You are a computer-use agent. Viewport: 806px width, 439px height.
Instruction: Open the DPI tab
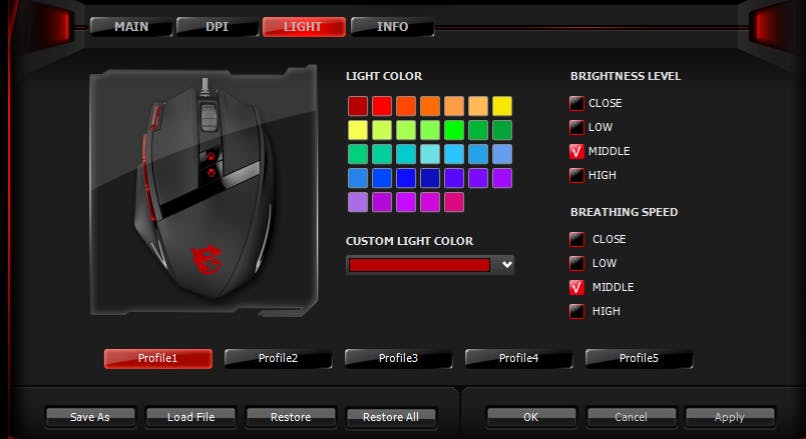click(x=217, y=27)
